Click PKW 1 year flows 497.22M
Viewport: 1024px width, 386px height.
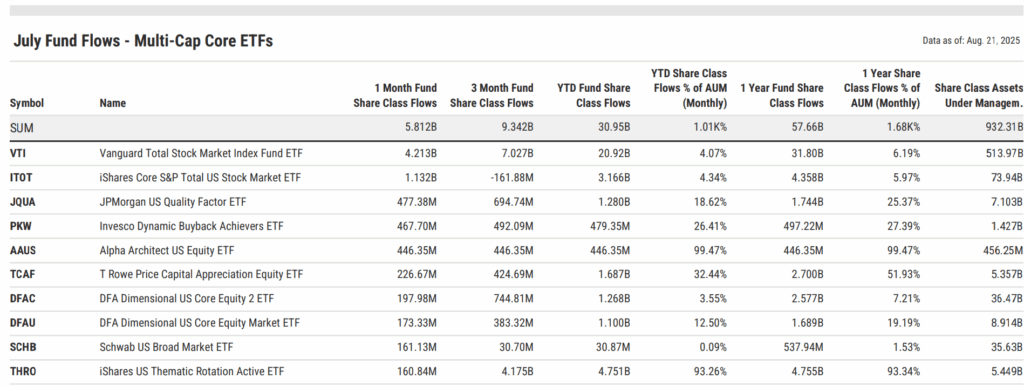click(804, 226)
